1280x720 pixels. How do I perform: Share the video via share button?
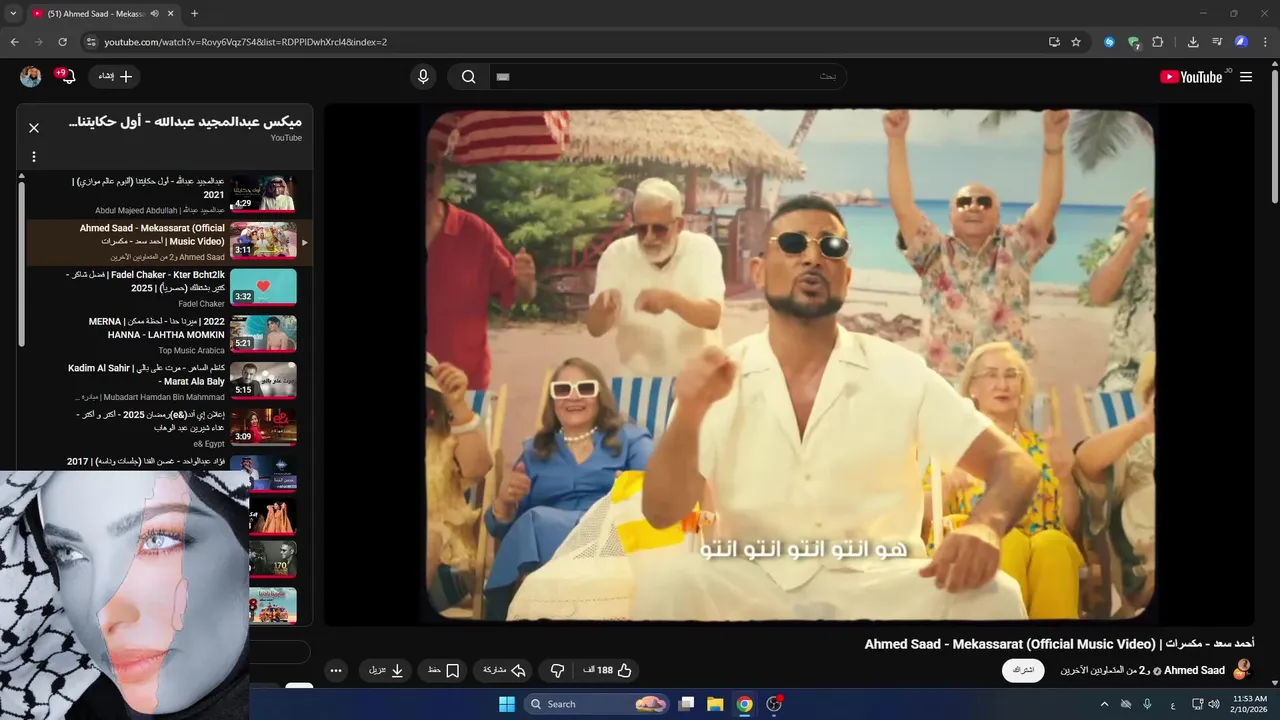point(504,670)
